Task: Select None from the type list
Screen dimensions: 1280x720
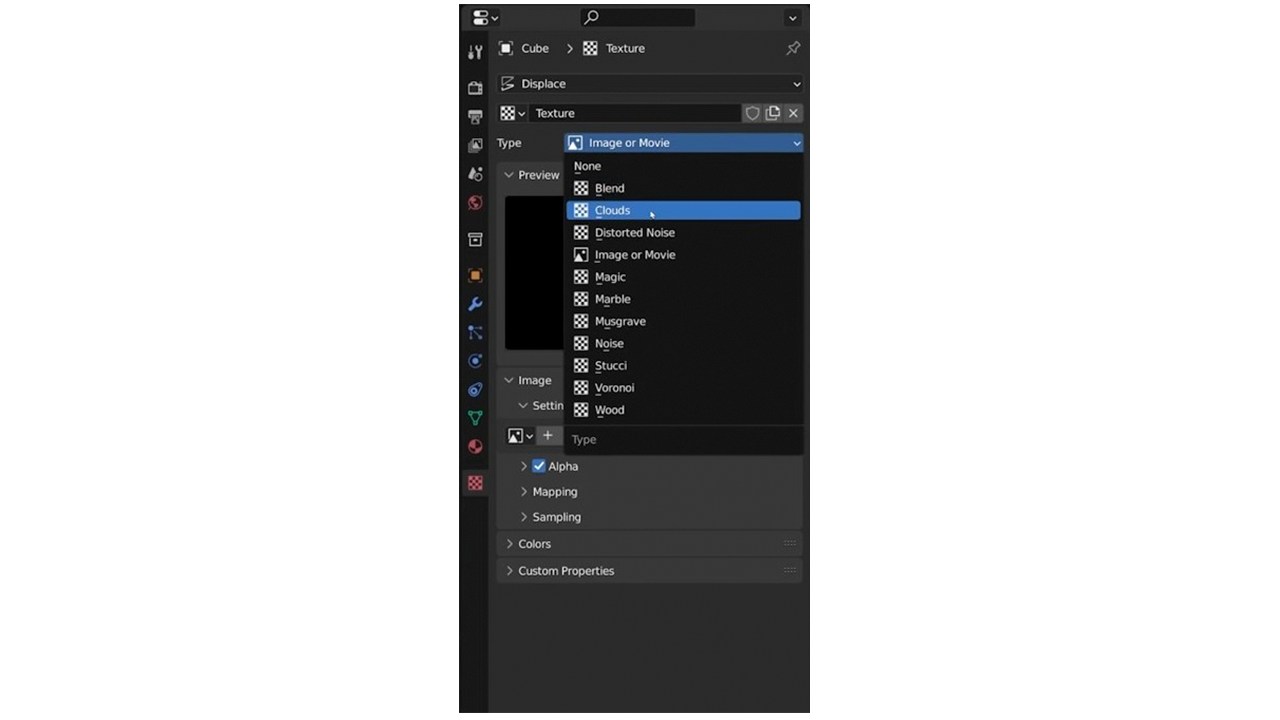Action: (x=684, y=166)
